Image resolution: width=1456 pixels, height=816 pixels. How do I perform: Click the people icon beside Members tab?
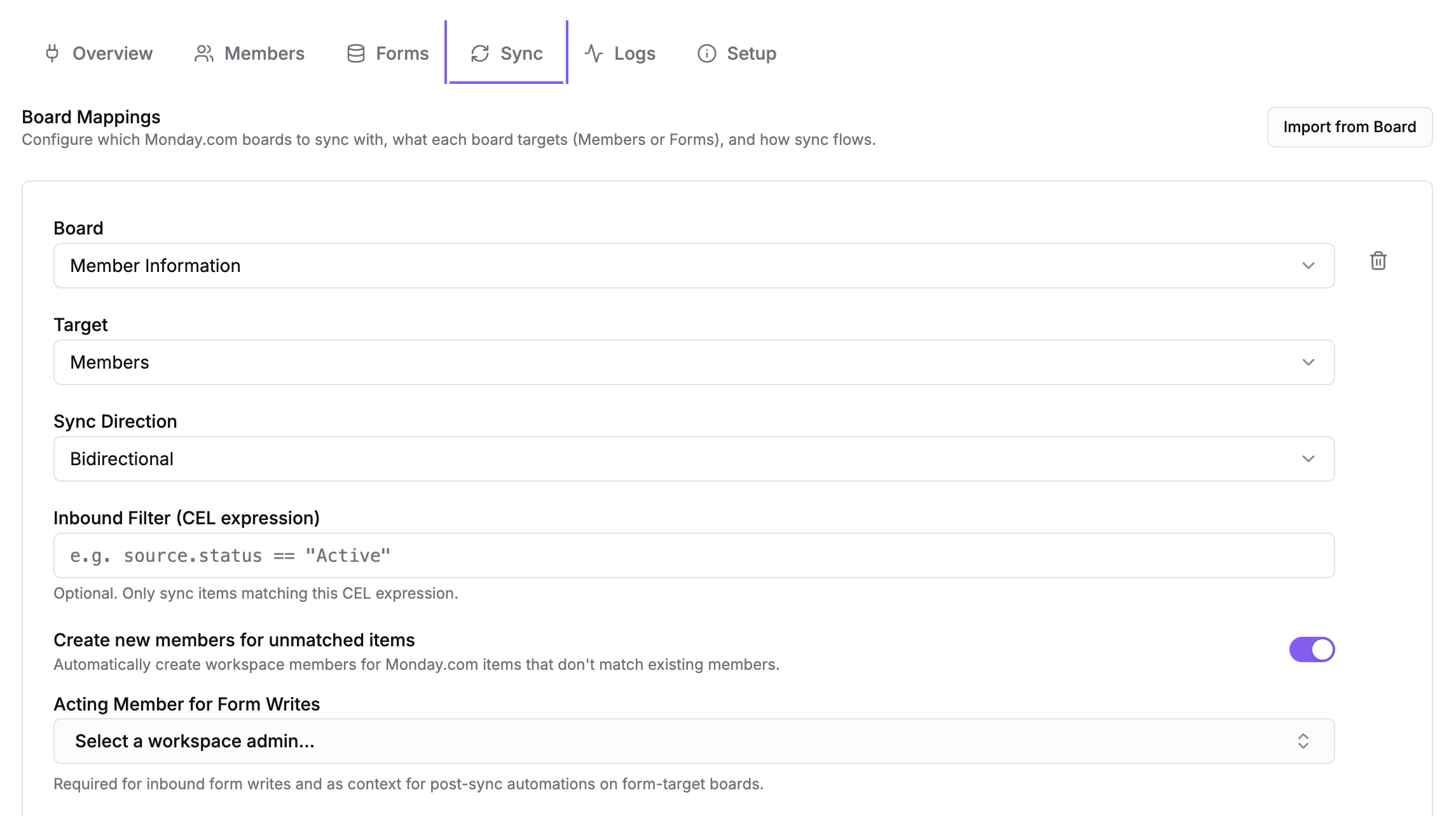(203, 53)
